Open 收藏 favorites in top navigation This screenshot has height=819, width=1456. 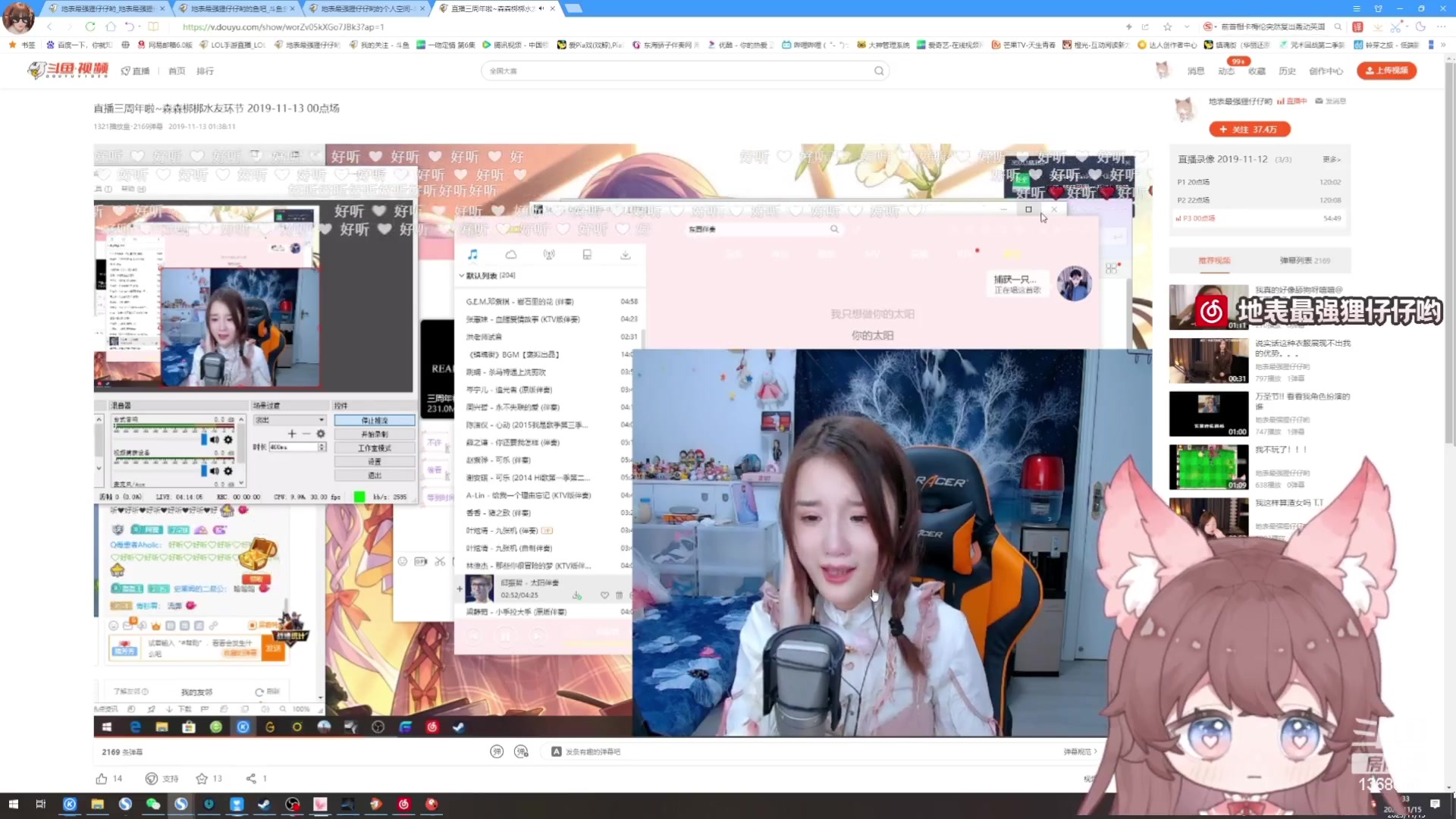[1257, 71]
